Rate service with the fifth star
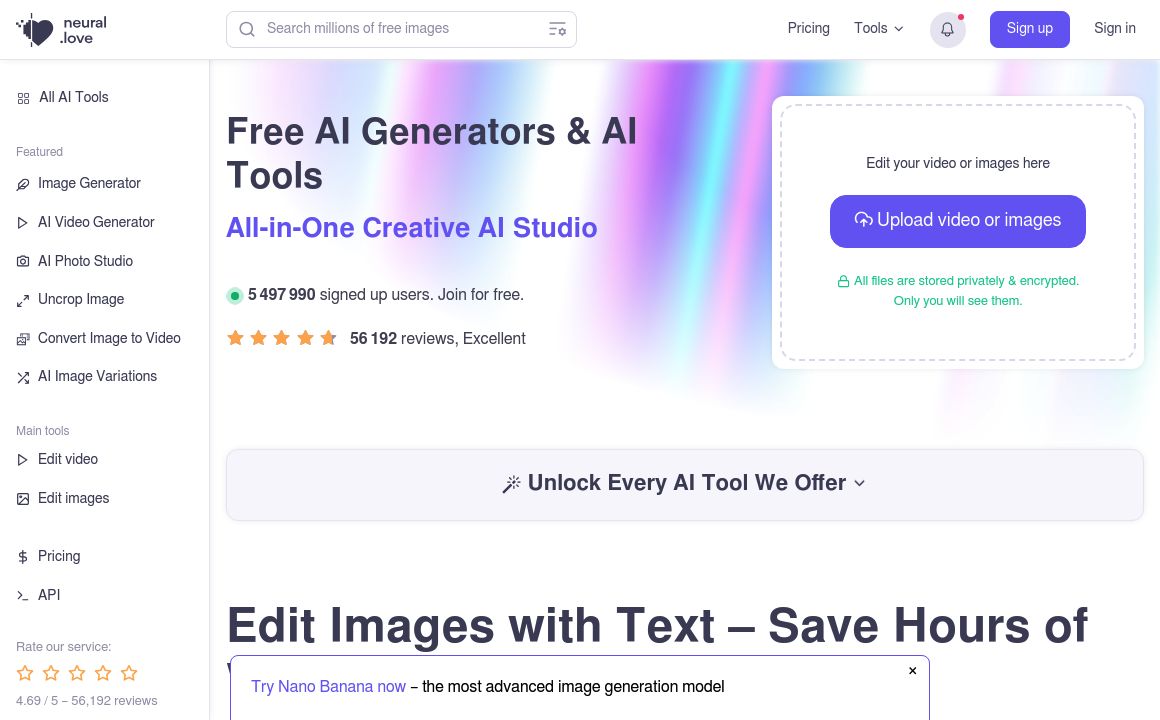1160x720 pixels. coord(129,673)
